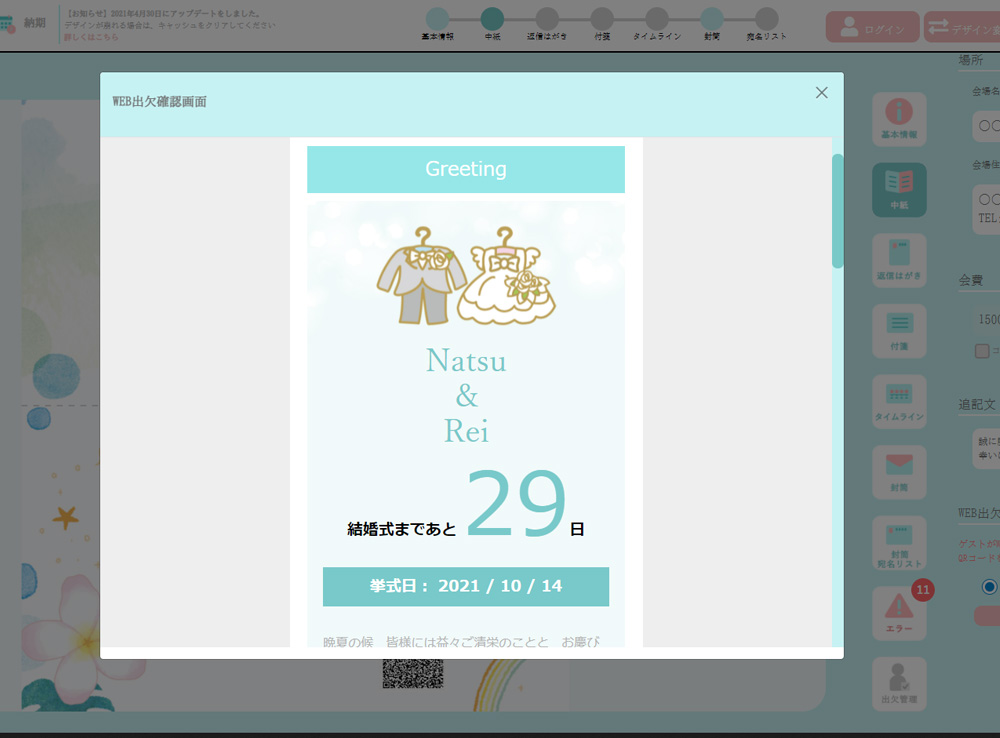Go to 宛名リスト step in top progress bar
The width and height of the screenshot is (1000, 738).
point(767,19)
